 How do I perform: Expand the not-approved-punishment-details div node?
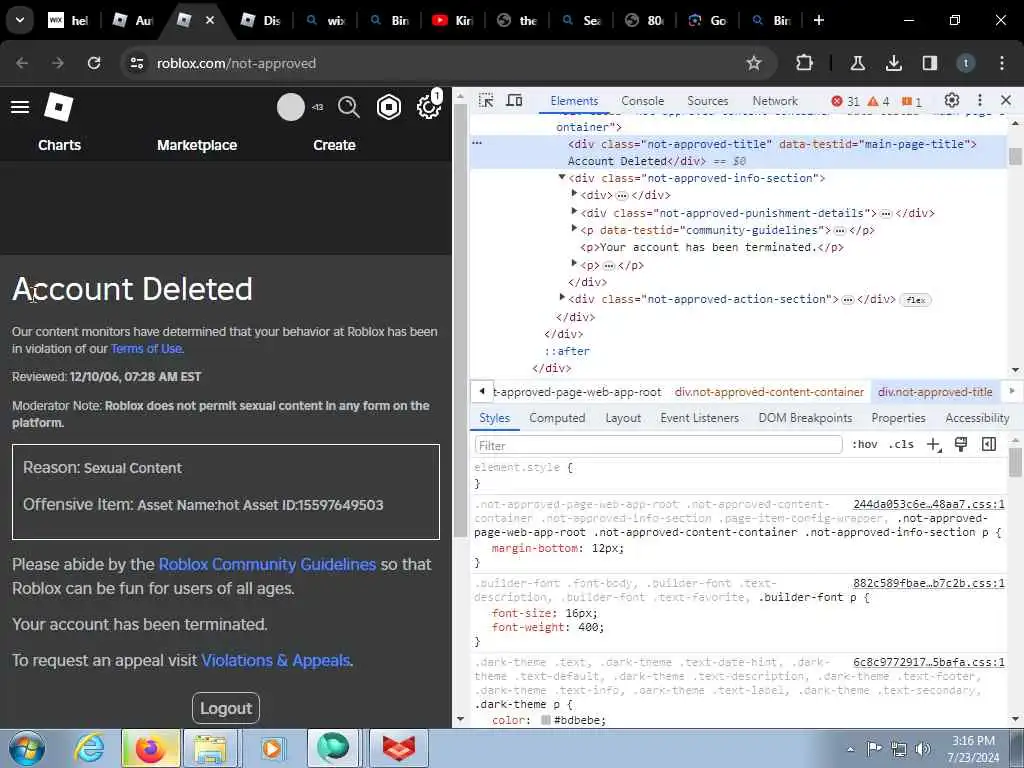(574, 212)
